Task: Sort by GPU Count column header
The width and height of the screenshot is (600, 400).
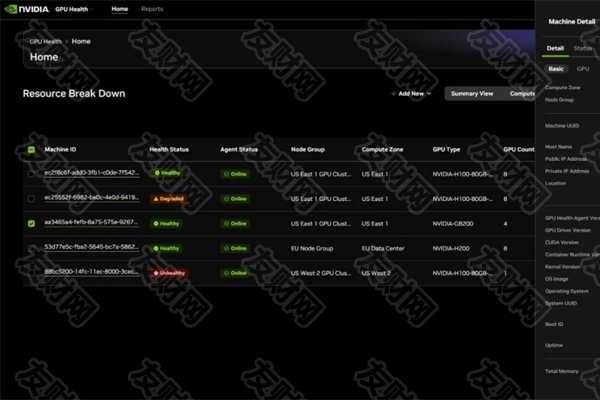Action: point(518,149)
